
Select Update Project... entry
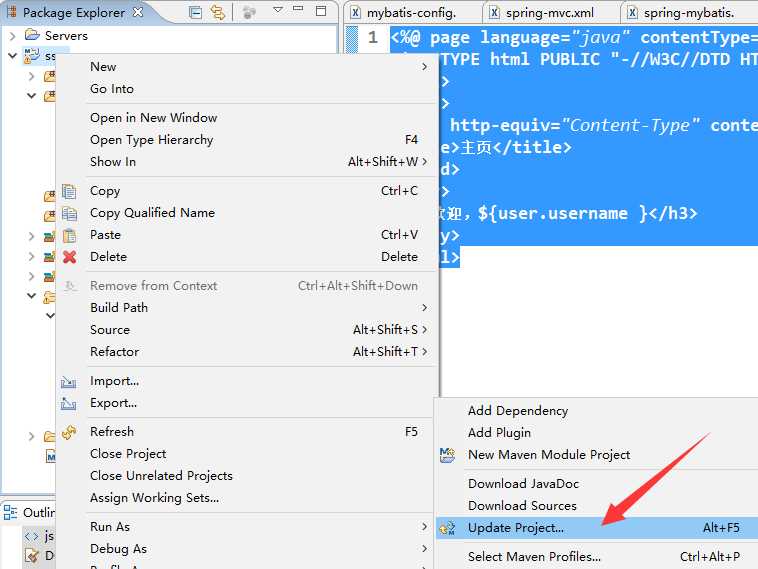coord(597,528)
